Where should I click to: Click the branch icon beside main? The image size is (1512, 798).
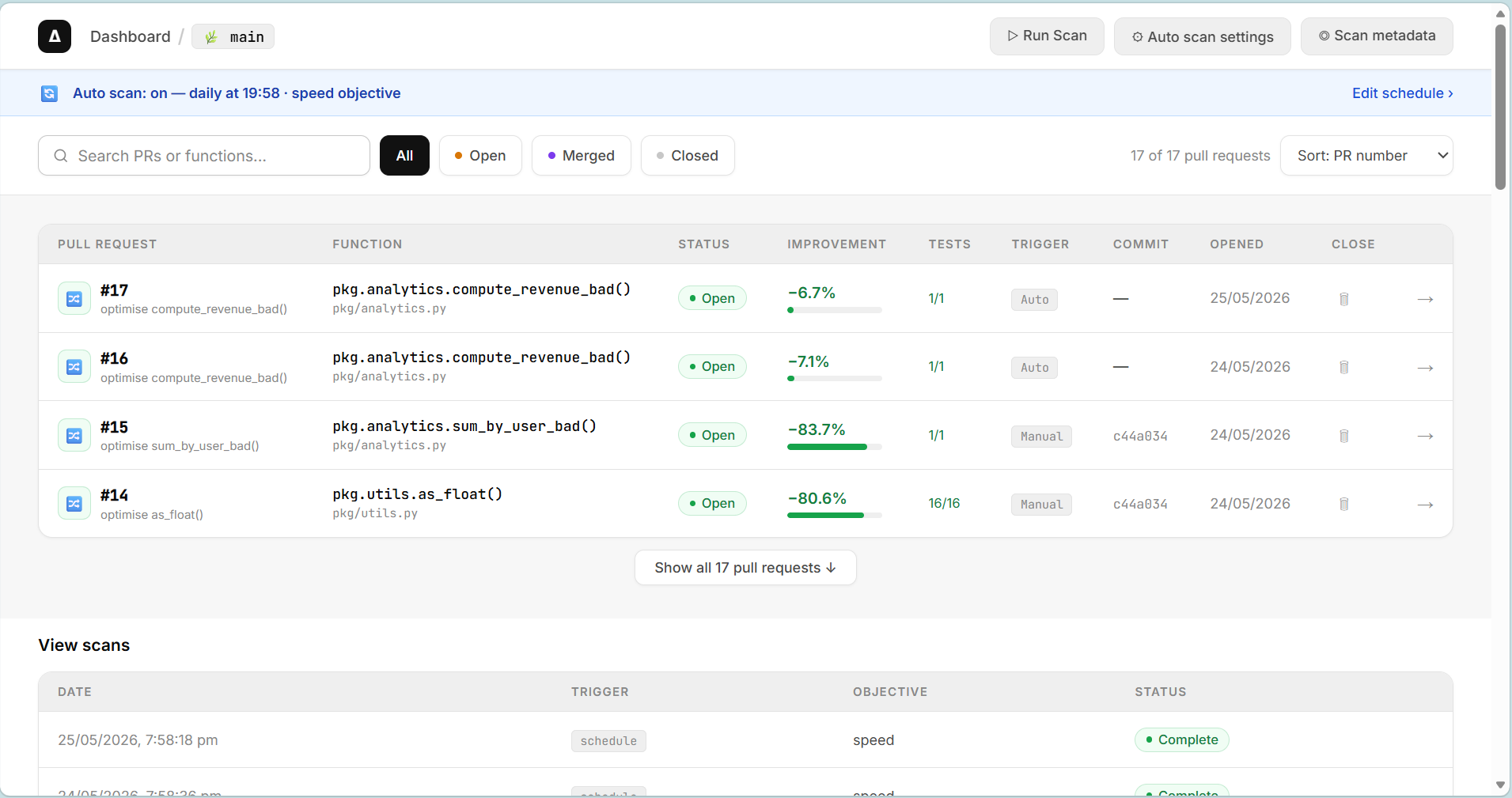click(211, 37)
